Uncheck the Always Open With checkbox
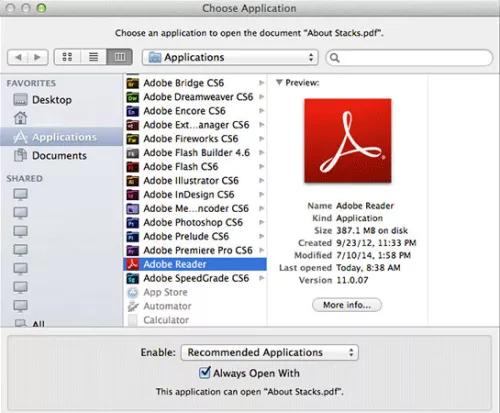 pos(205,372)
